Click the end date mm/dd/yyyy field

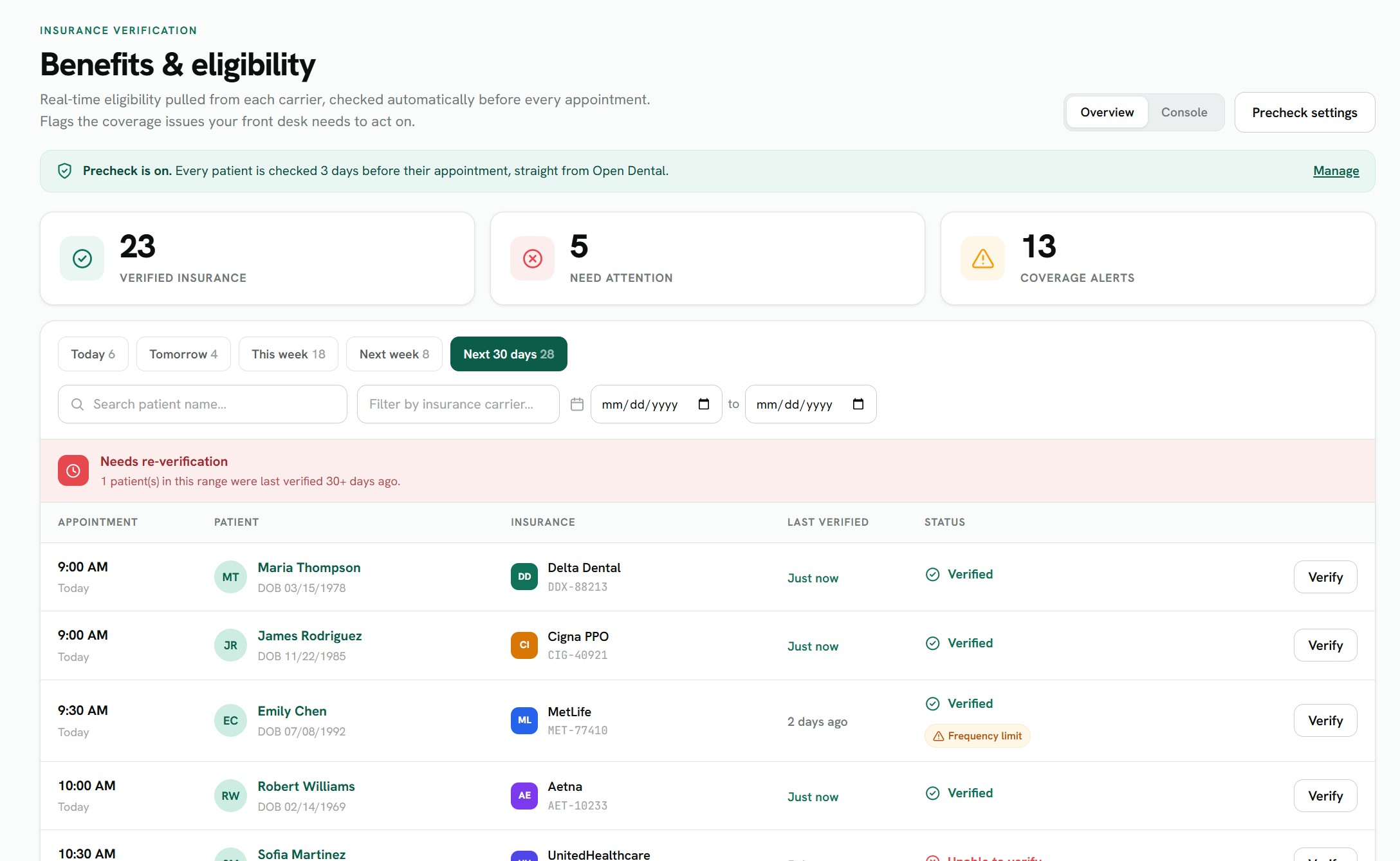point(811,404)
